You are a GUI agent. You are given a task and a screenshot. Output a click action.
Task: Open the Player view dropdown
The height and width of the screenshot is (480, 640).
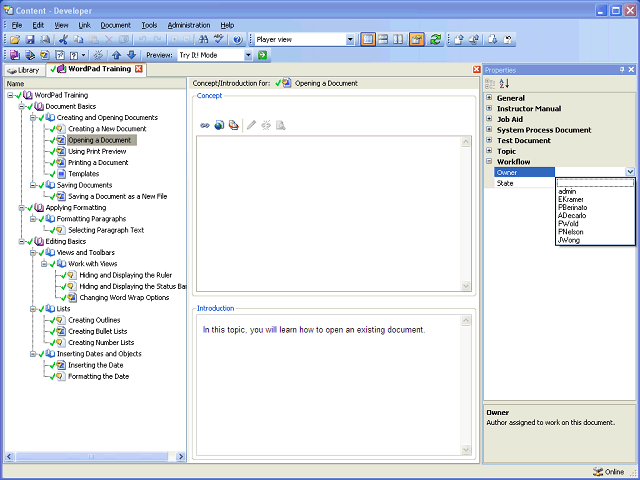[350, 39]
